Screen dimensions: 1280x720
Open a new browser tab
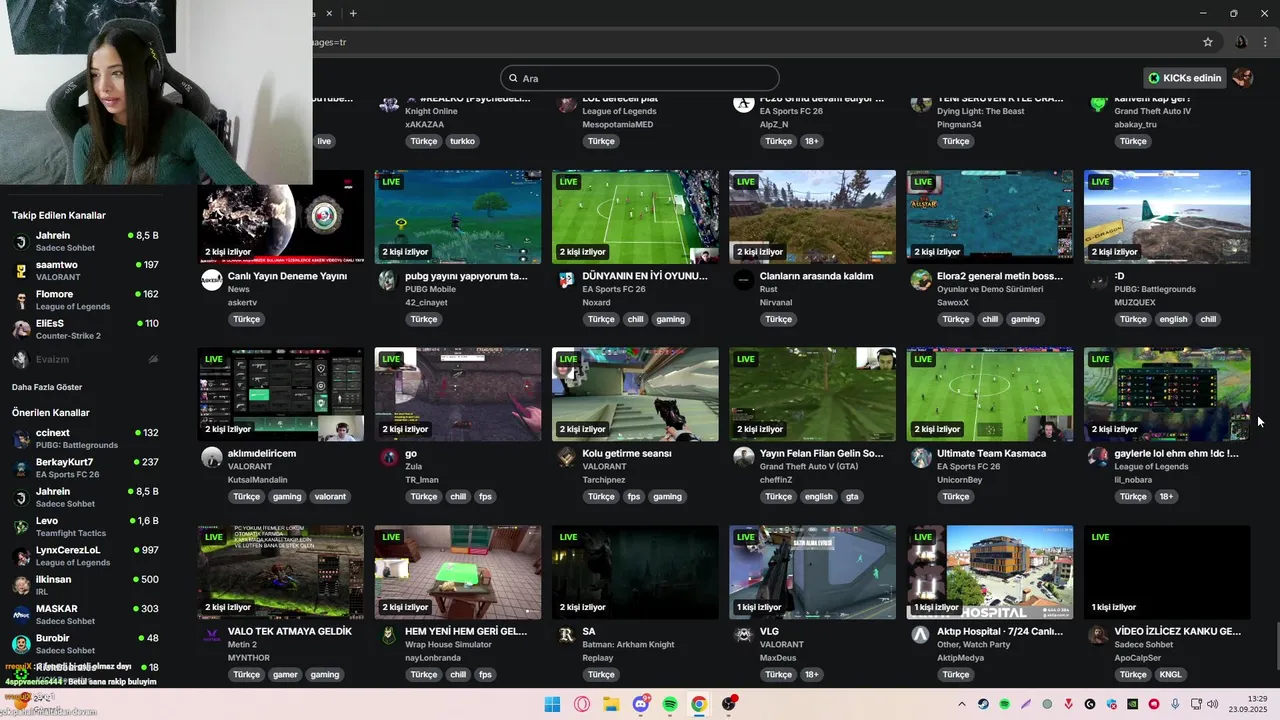(353, 13)
